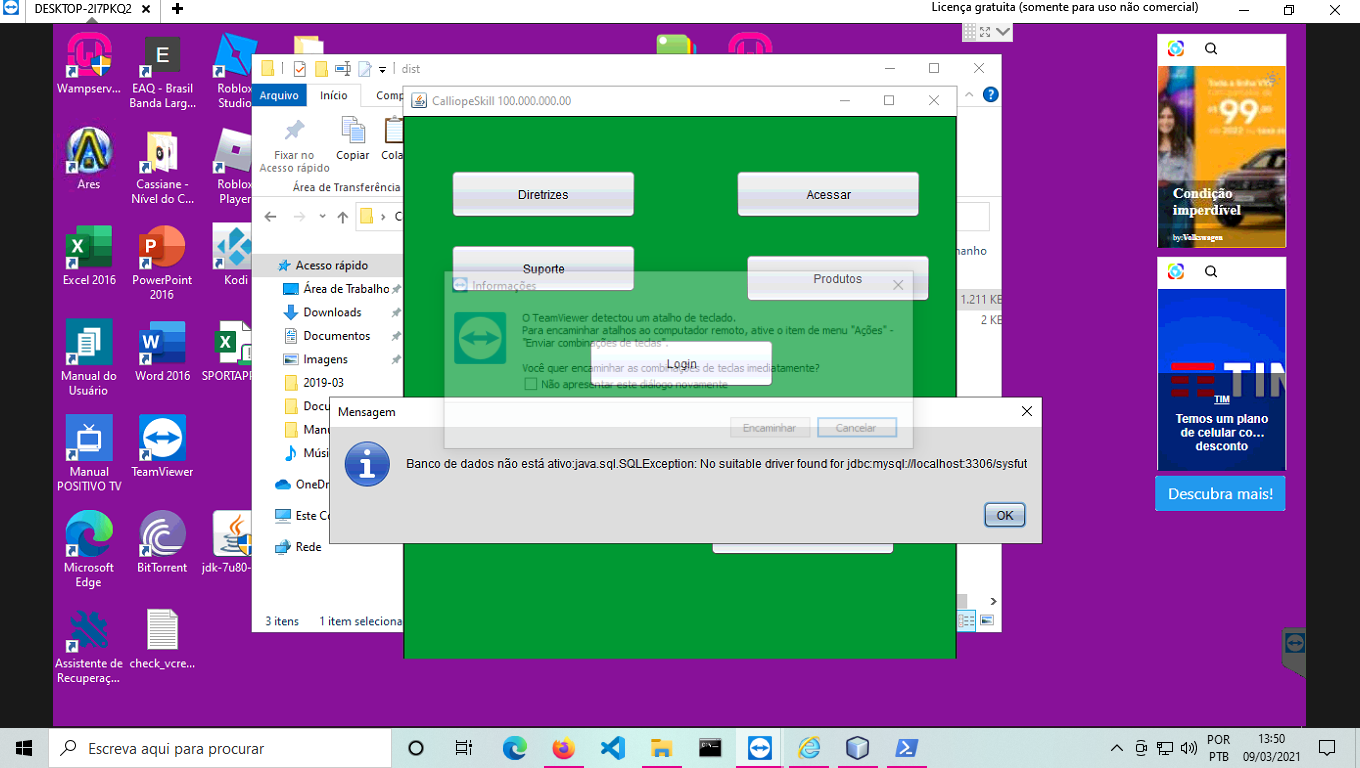Viewport: 1360px width, 768px height.
Task: Click the File Explorer help icon
Action: tap(991, 95)
